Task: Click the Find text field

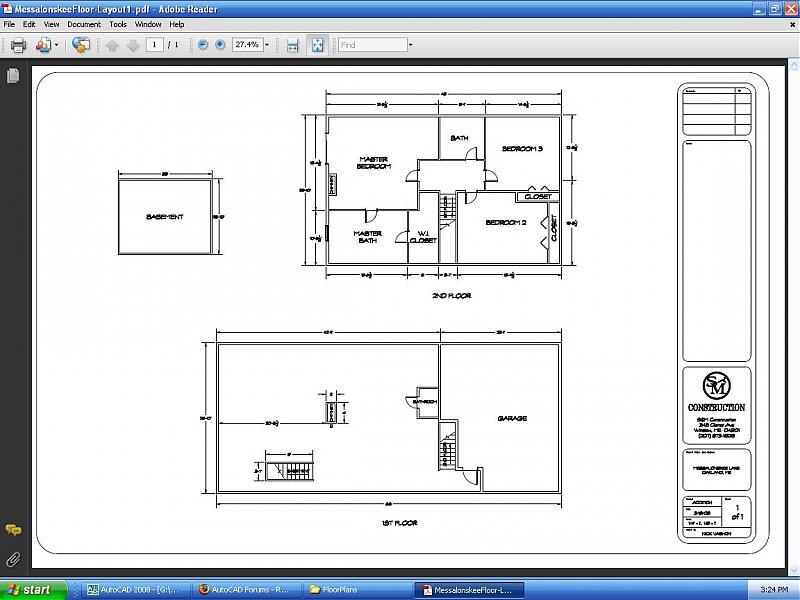Action: click(372, 45)
